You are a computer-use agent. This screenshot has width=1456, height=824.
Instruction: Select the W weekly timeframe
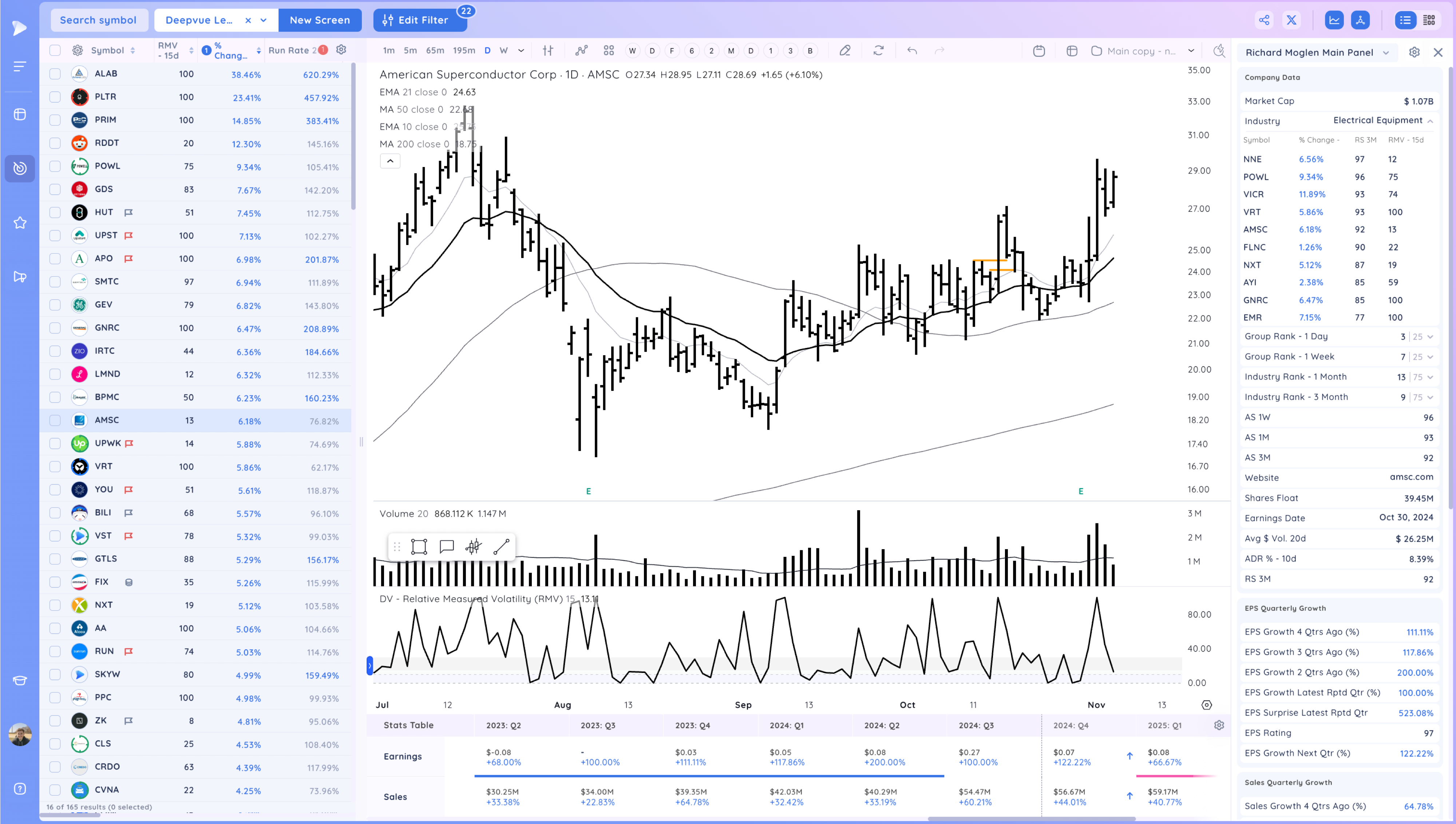tap(503, 50)
